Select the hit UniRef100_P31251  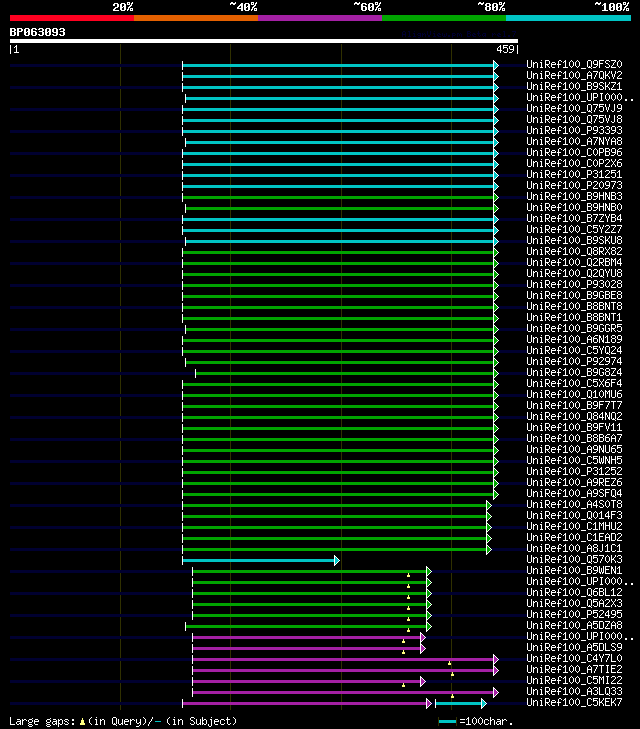[x=574, y=174]
